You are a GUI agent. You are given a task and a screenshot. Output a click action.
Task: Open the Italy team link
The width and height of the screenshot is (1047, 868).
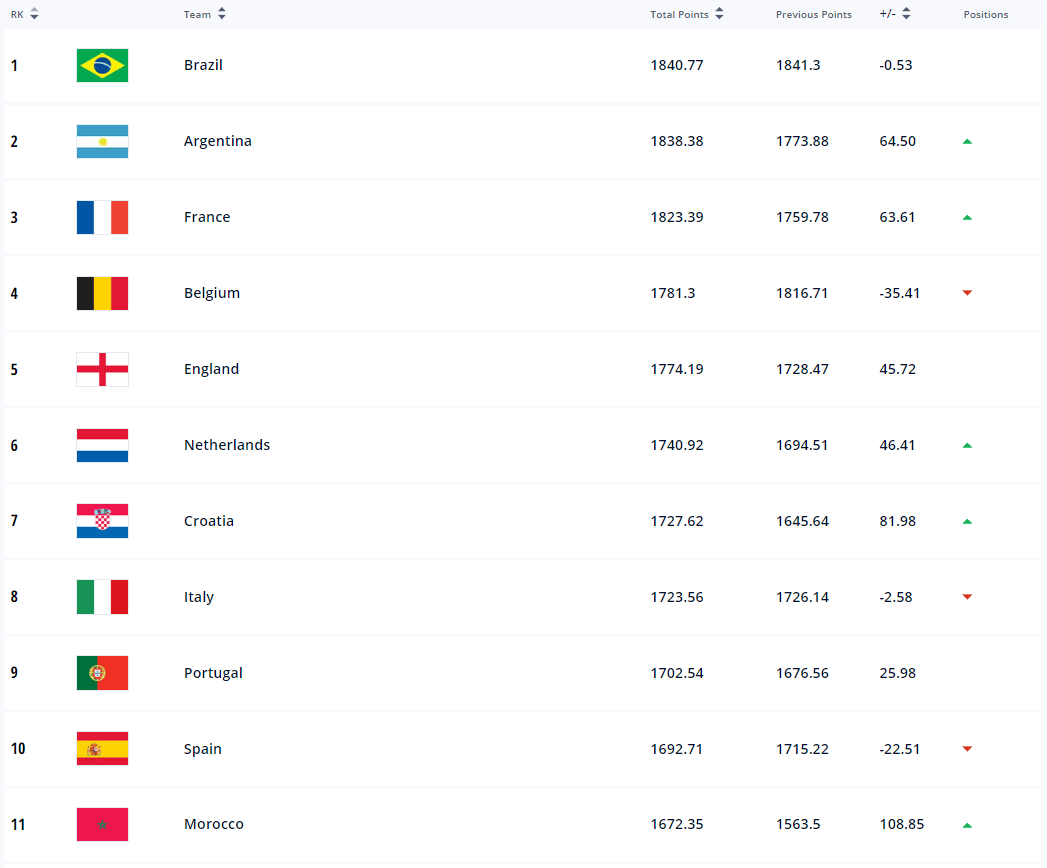pyautogui.click(x=199, y=597)
